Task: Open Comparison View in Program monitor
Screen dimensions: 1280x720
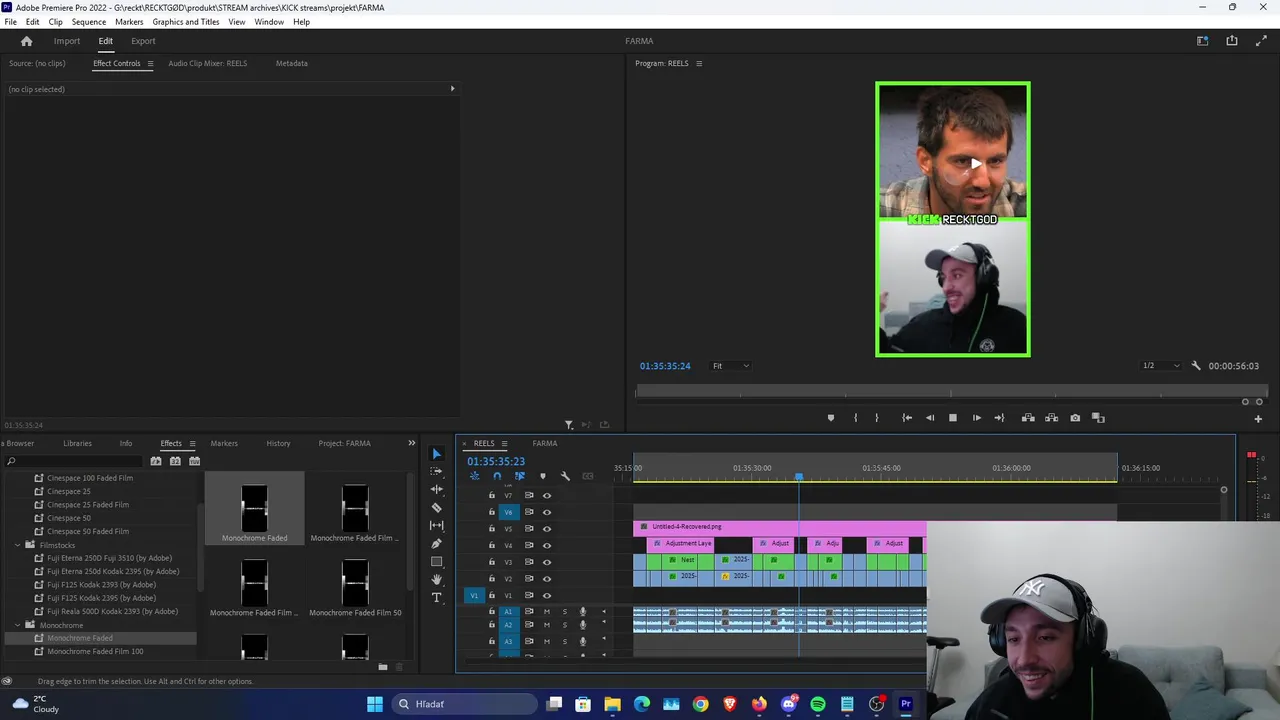Action: tap(1098, 418)
